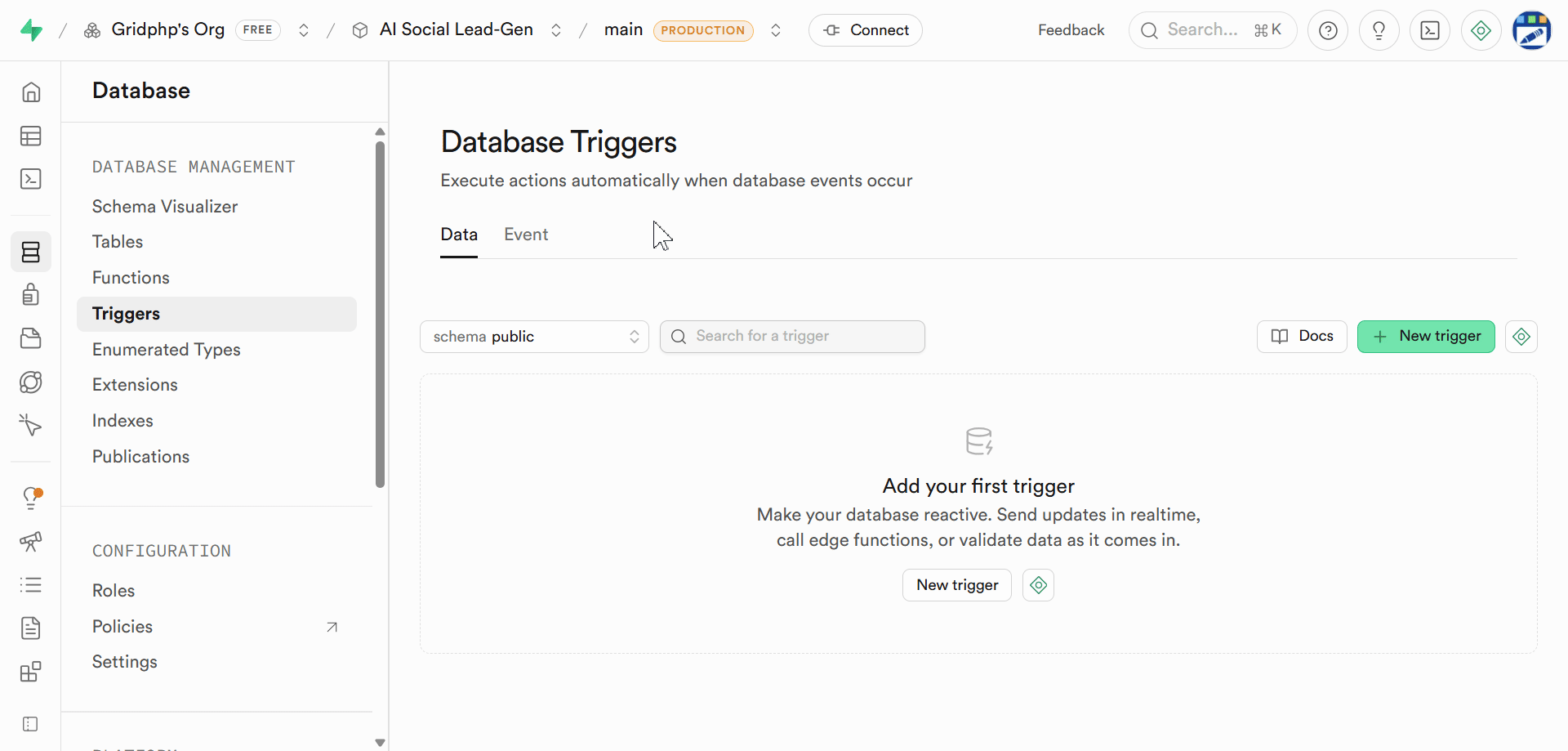This screenshot has height=751, width=1568.
Task: Click the AI assistant icon beside New trigger
Action: (x=1521, y=337)
